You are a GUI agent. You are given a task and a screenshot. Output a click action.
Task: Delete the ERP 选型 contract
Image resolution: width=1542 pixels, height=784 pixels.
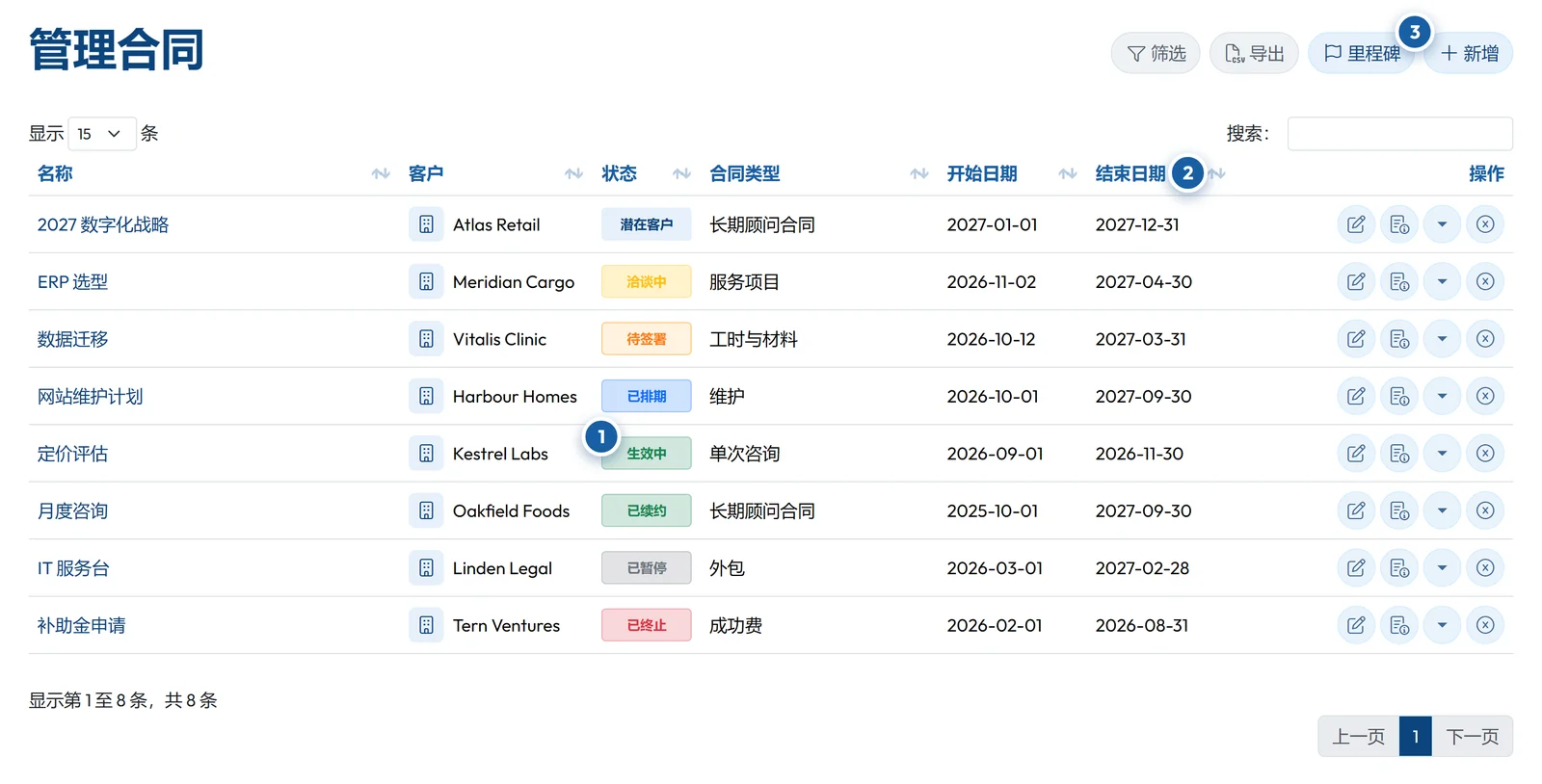tap(1485, 282)
